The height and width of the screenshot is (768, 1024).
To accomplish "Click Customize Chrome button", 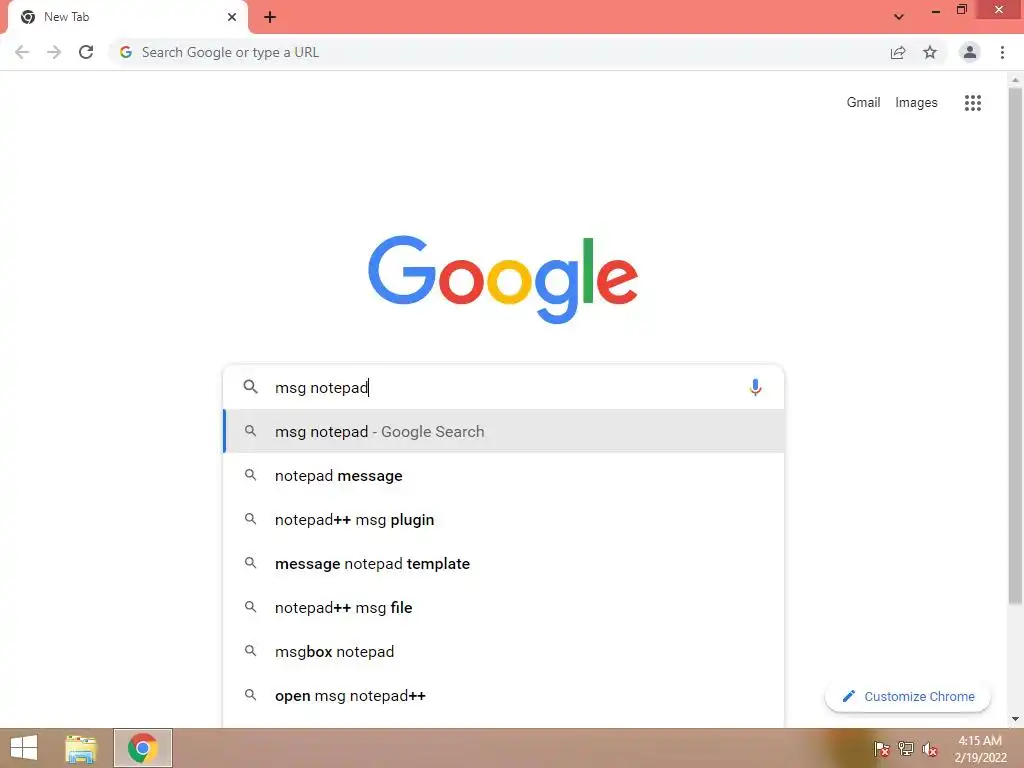I will pyautogui.click(x=908, y=696).
